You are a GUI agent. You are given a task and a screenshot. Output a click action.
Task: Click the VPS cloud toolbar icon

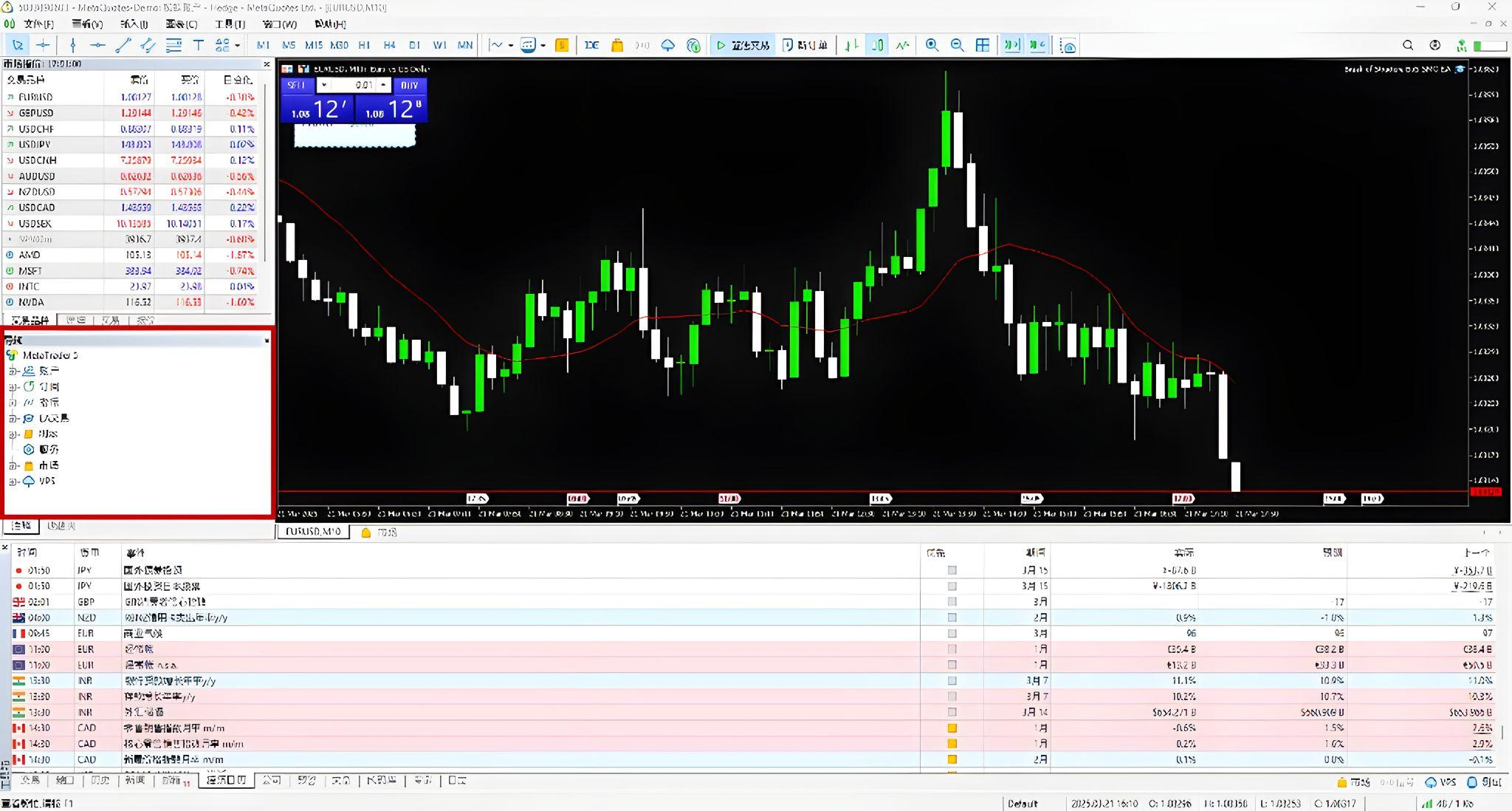click(667, 45)
